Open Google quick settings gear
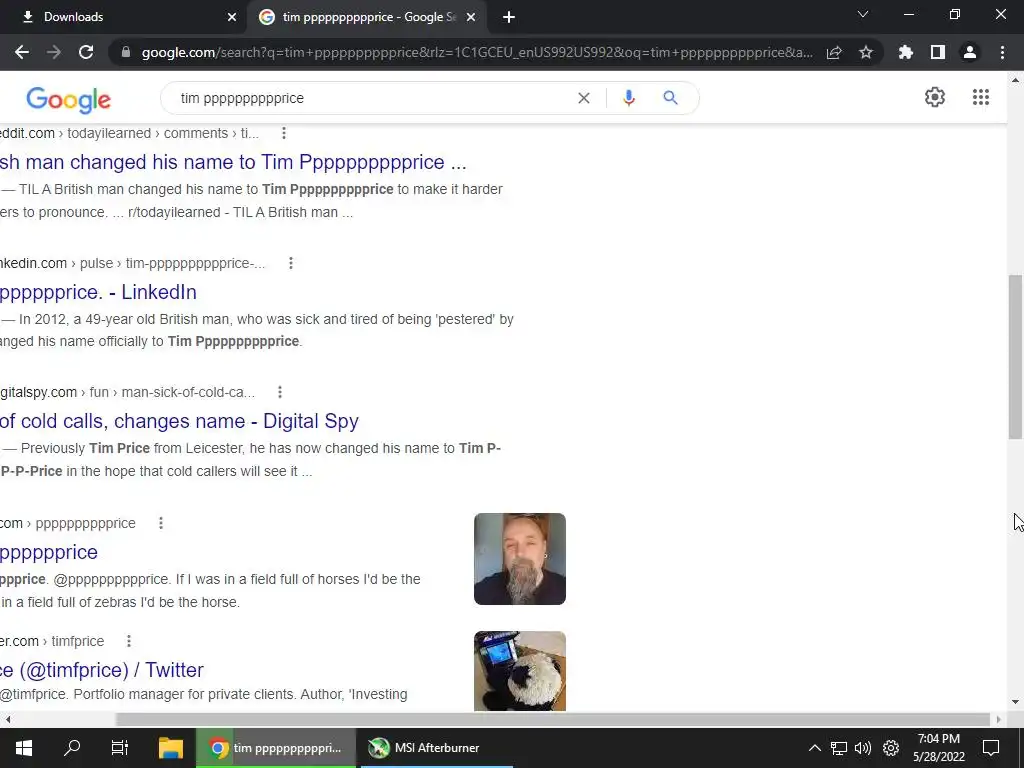Screen dimensions: 1024x768 coord(935,97)
